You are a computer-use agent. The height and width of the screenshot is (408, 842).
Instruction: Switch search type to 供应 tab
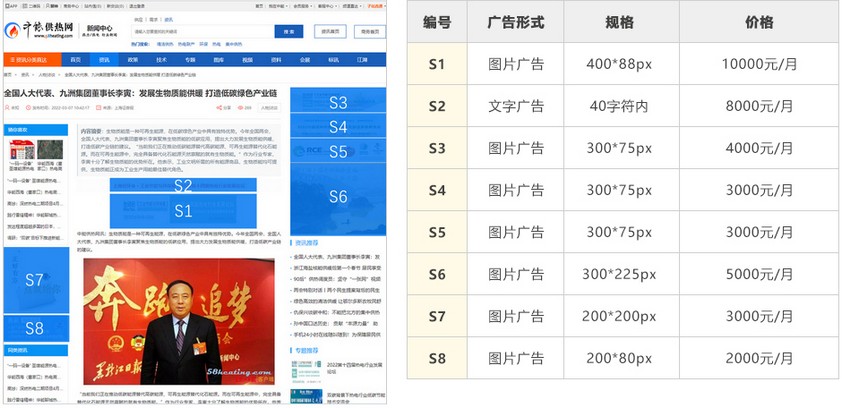pos(139,19)
